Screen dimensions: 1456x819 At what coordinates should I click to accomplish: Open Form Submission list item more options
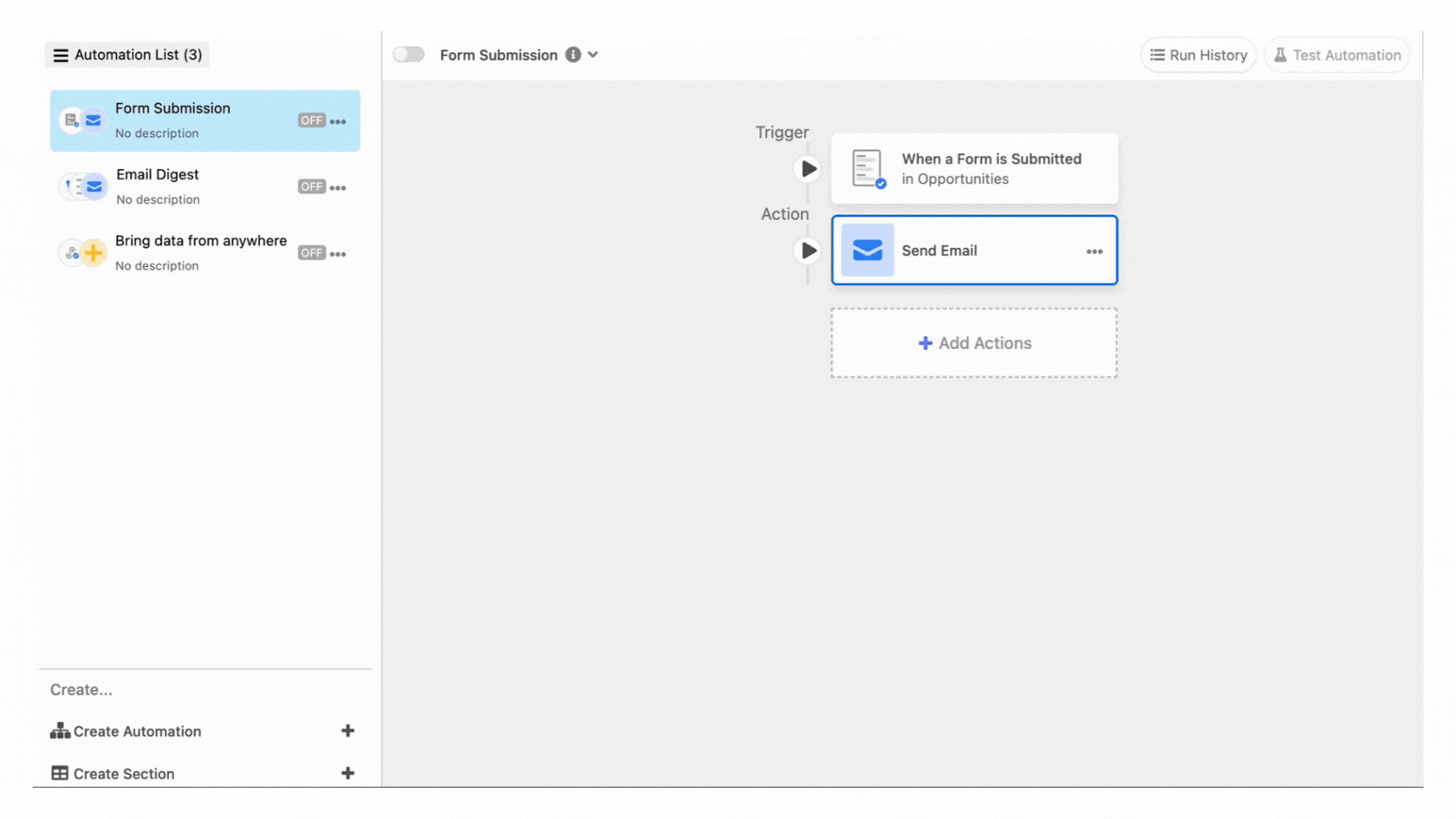(x=338, y=121)
